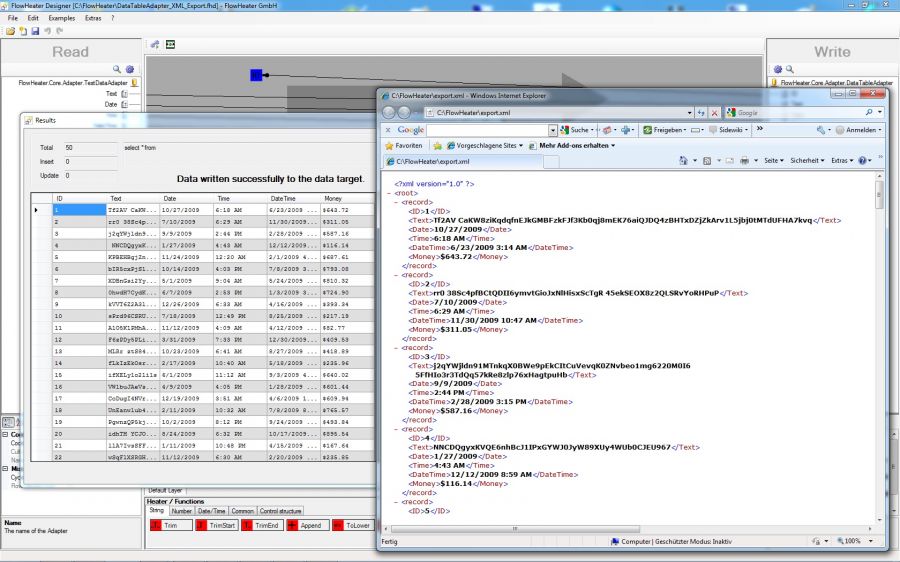Click the Suche button on Google toolbar
The height and width of the screenshot is (562, 900).
coord(575,130)
